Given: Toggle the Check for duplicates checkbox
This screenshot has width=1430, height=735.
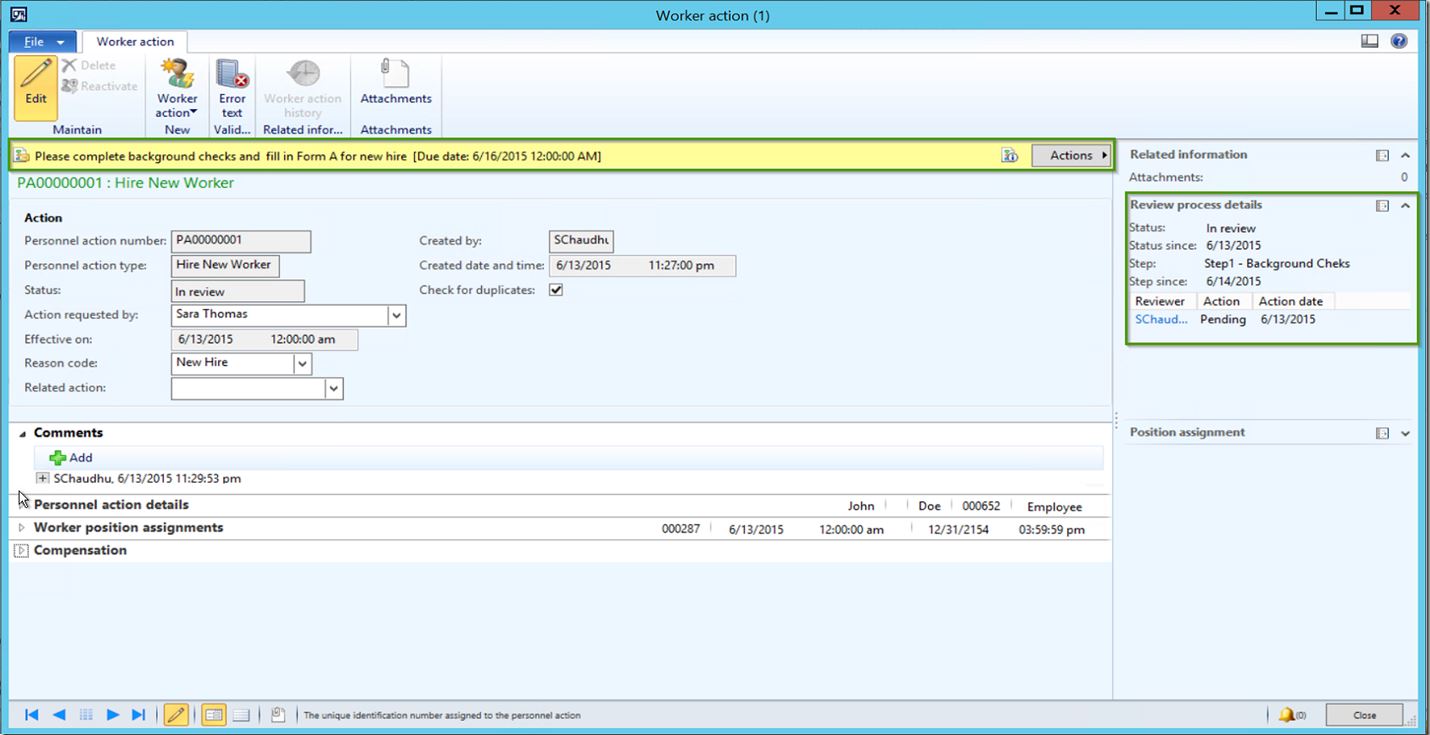Looking at the screenshot, I should coord(556,290).
